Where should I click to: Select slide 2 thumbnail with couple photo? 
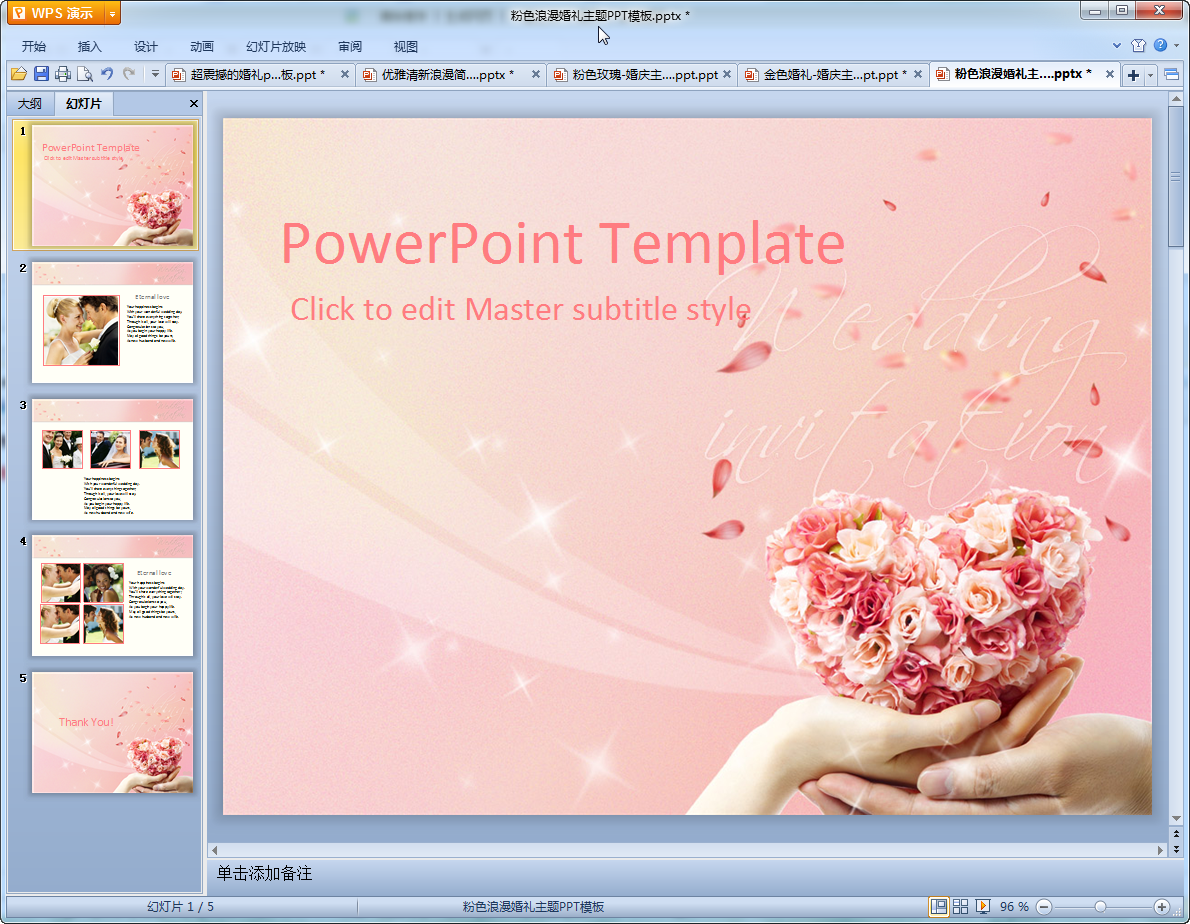click(112, 322)
